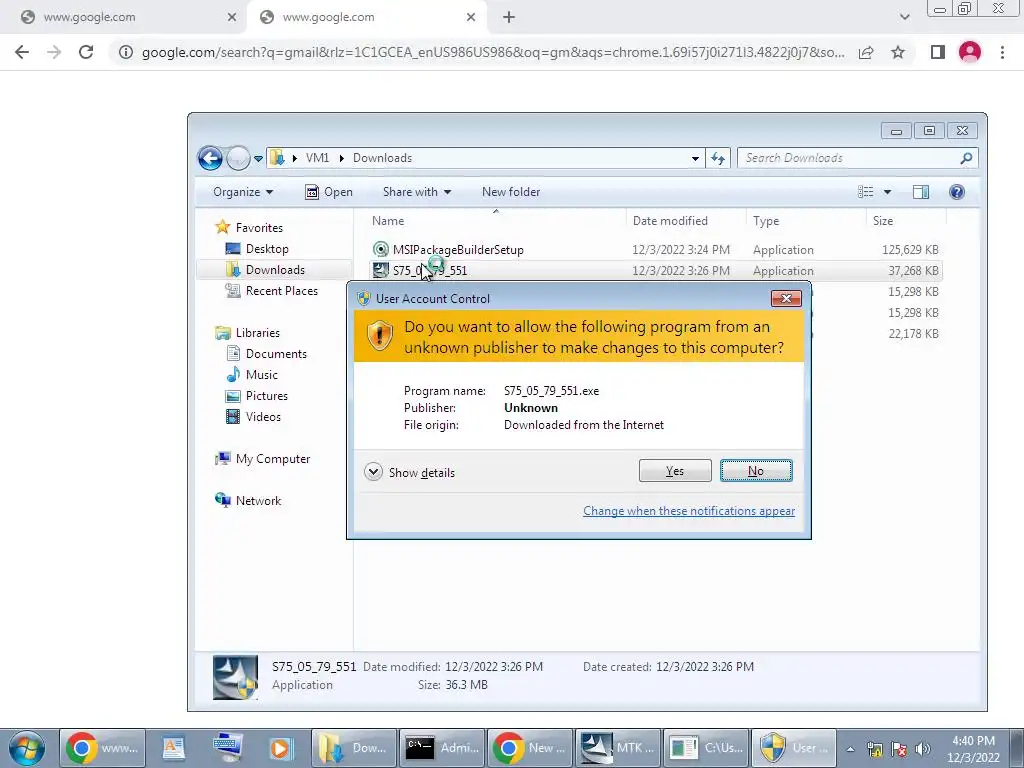Open Downloads in the navigation pane
The image size is (1024, 768).
[x=275, y=270]
